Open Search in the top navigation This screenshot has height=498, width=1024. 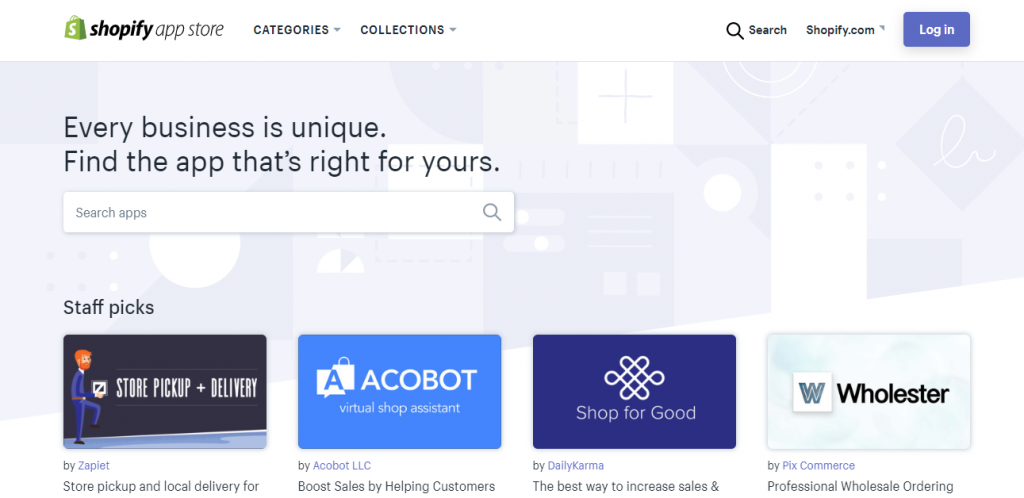767,30
